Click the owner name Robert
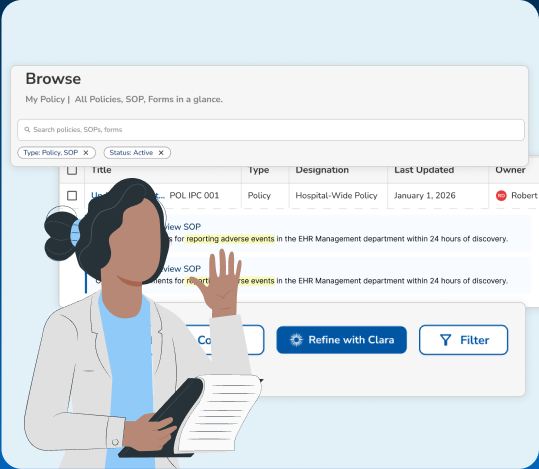Image resolution: width=539 pixels, height=469 pixels. click(x=525, y=196)
